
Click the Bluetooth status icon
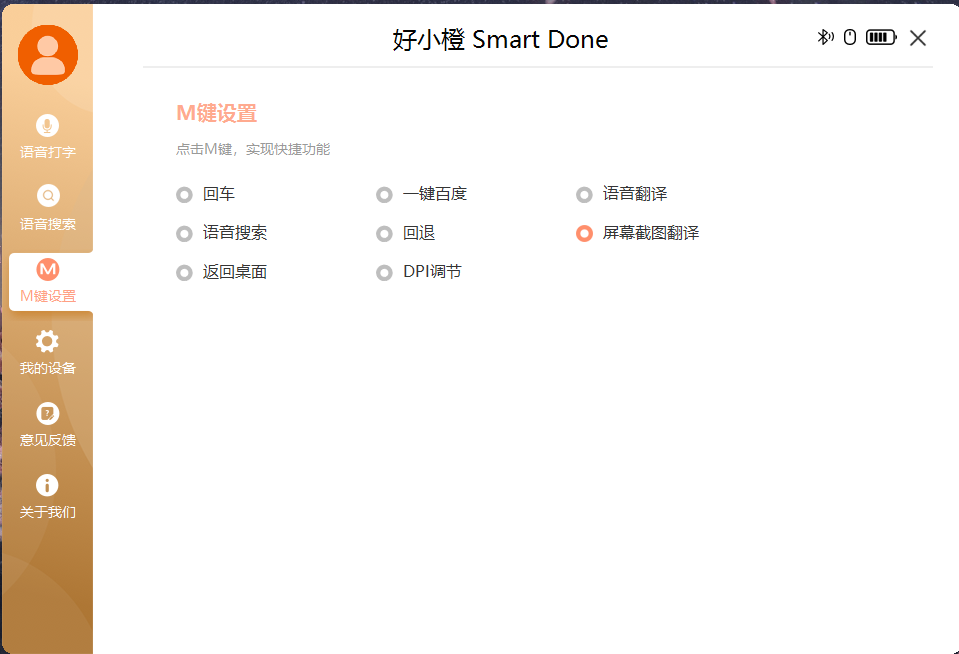pos(825,37)
